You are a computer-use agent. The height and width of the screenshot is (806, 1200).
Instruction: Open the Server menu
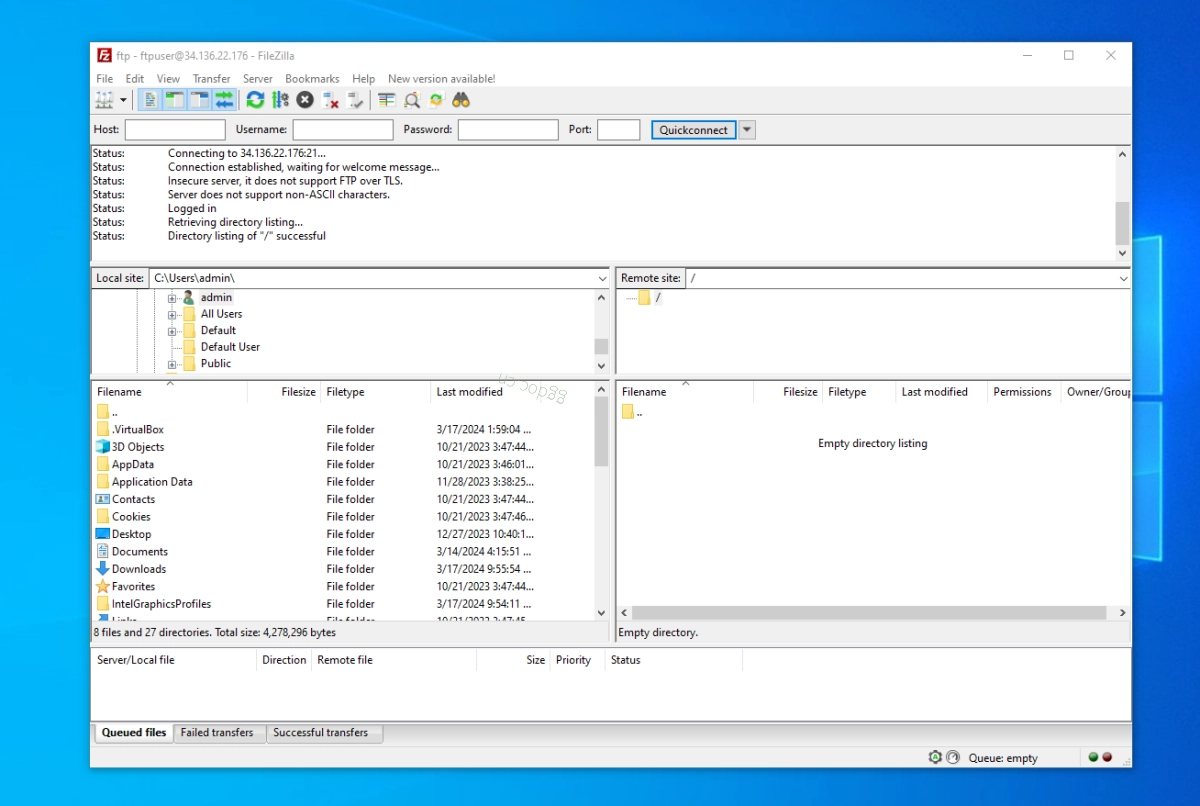258,78
